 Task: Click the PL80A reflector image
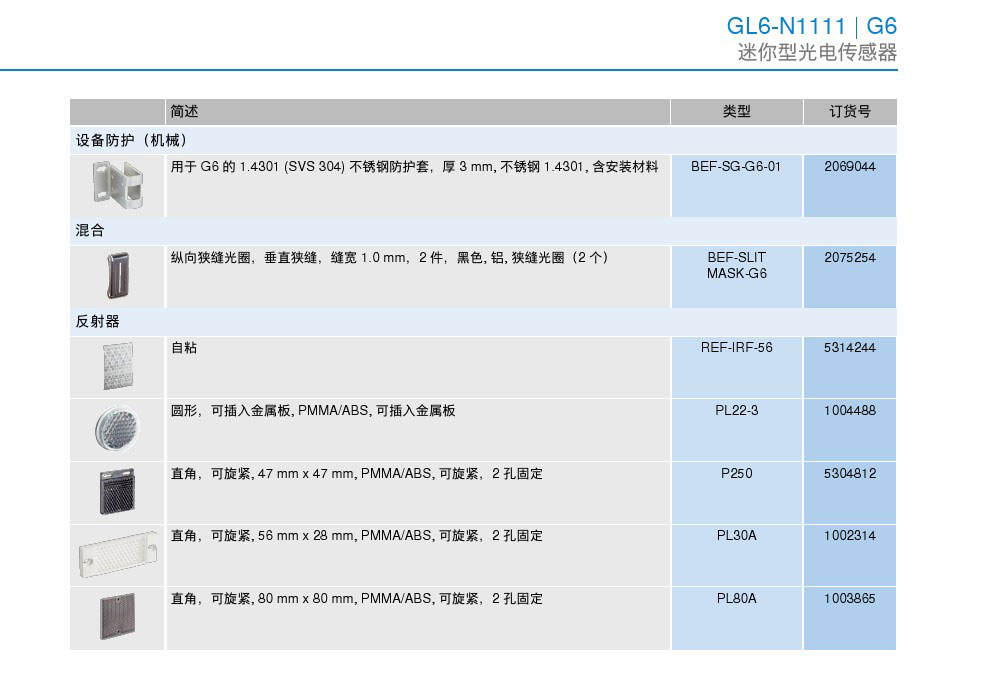coord(118,617)
